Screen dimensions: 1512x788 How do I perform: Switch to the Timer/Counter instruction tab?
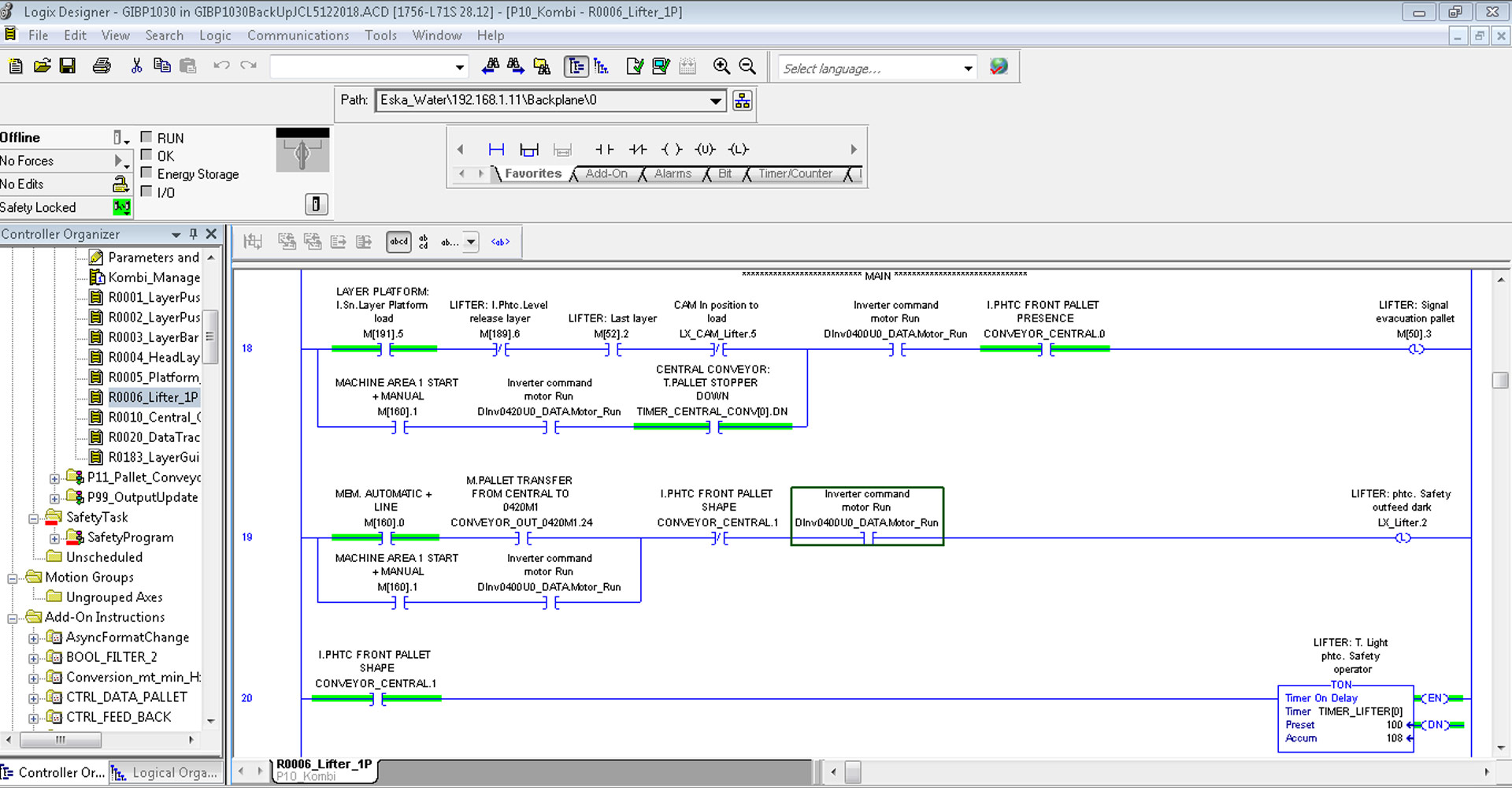(x=795, y=174)
